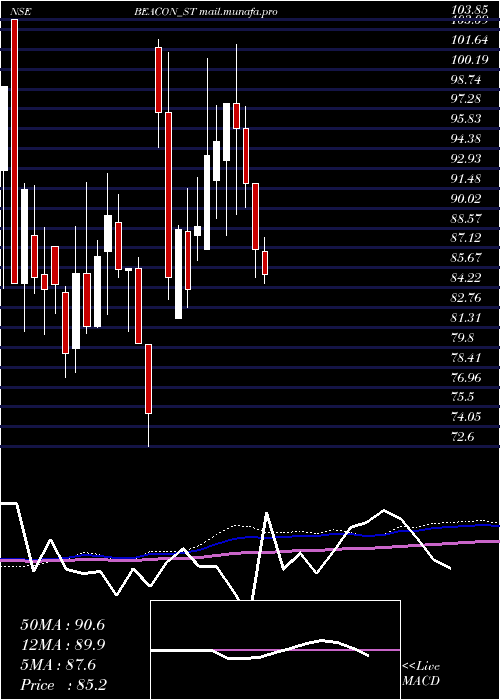
Task: Select the 97.28 price axis label
Action: 467,99
